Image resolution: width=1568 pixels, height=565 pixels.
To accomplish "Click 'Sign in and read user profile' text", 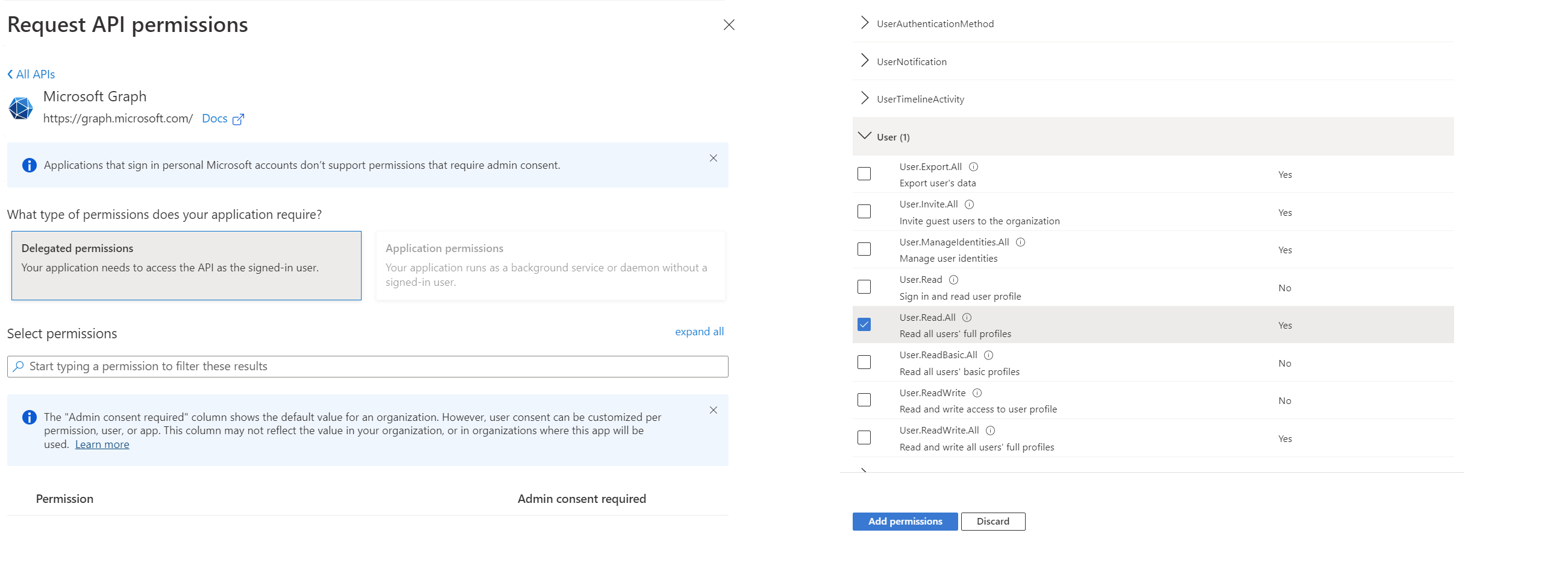I will pyautogui.click(x=960, y=297).
